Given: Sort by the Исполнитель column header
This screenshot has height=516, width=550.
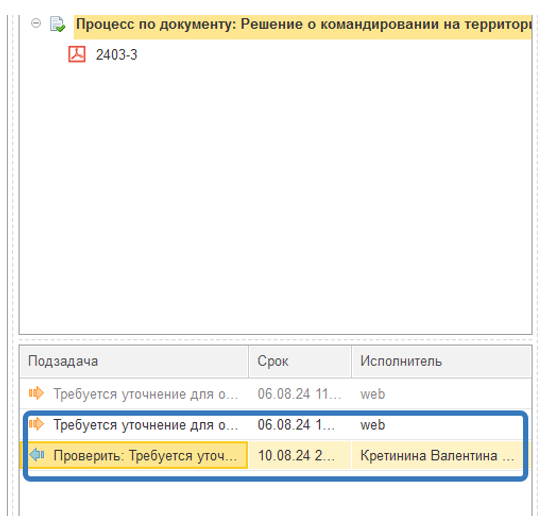Looking at the screenshot, I should [x=442, y=361].
